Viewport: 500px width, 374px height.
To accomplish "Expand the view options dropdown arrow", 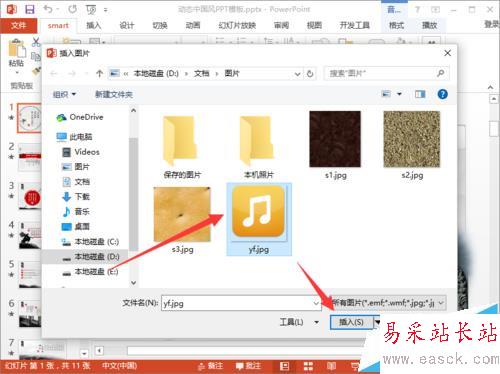I will (399, 94).
